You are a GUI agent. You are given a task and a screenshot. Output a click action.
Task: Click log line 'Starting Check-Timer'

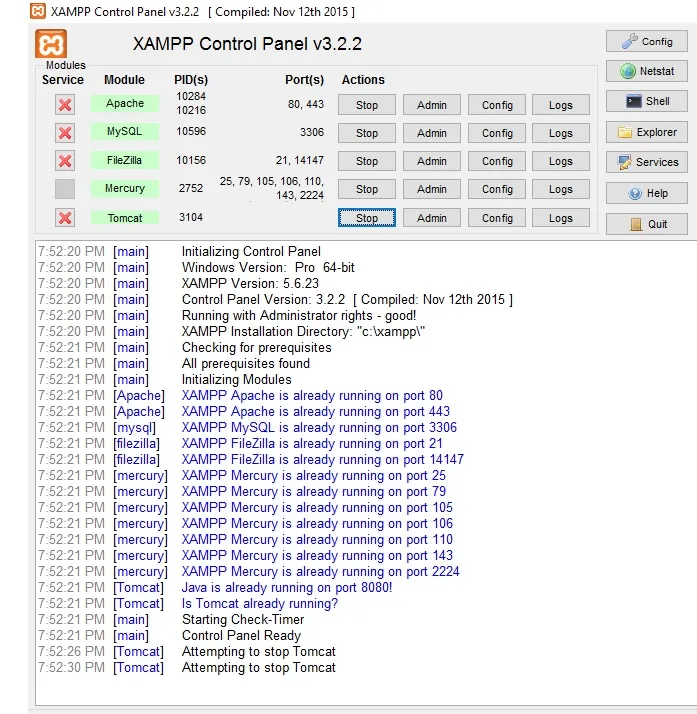coord(243,619)
